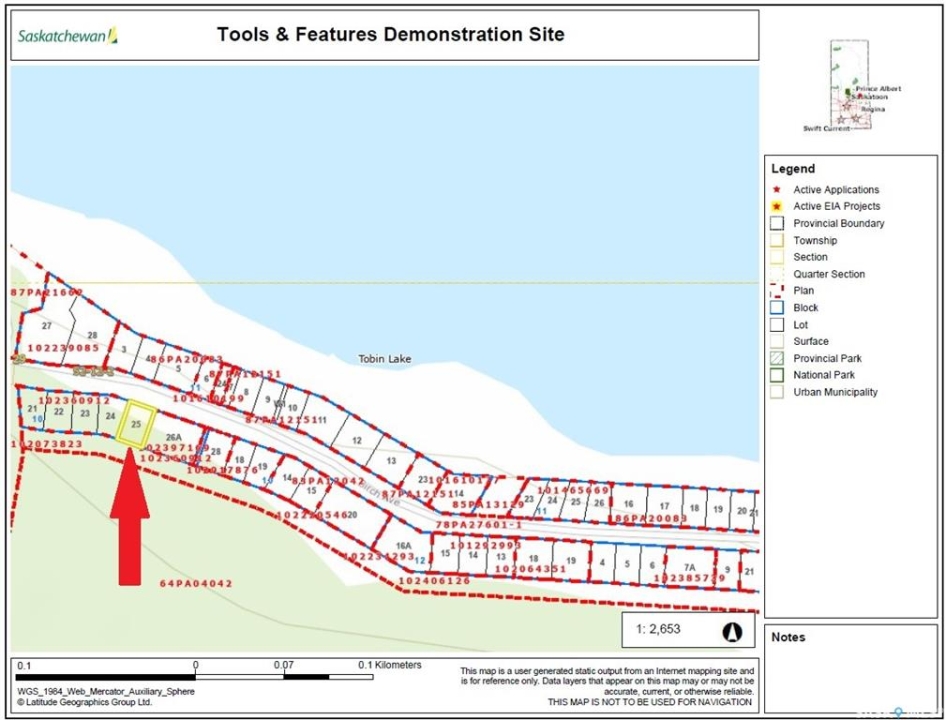Click plan label 64PA04042
Viewport: 946px width, 720px height.
(196, 584)
